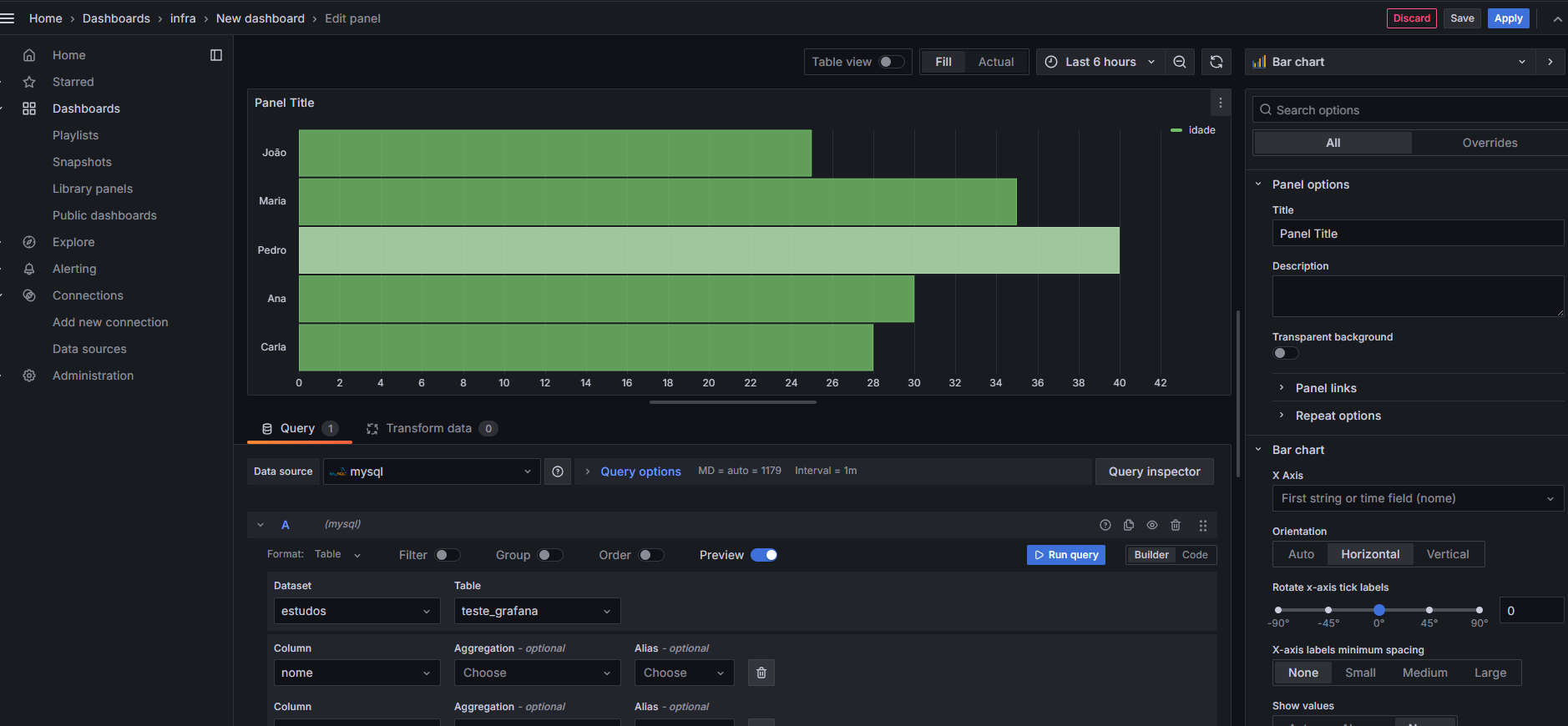1568x726 pixels.
Task: Enable the Filter switch
Action: 448,555
